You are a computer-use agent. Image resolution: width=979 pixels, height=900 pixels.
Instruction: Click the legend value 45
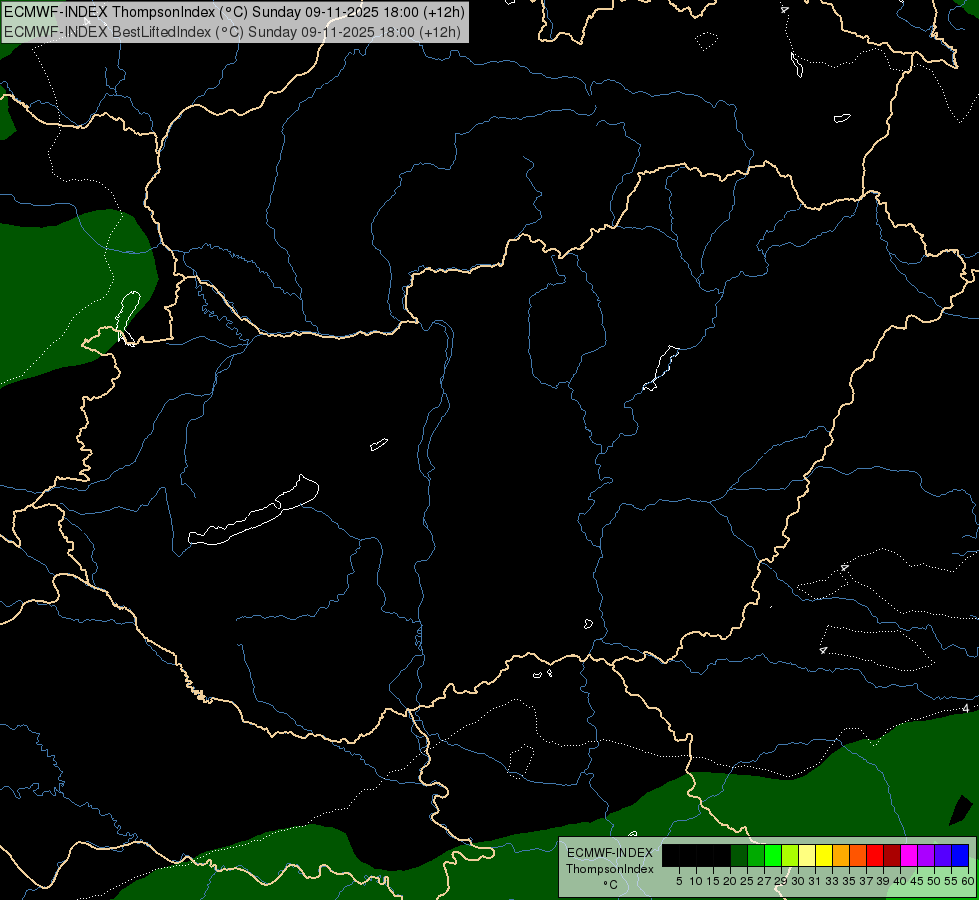917,881
